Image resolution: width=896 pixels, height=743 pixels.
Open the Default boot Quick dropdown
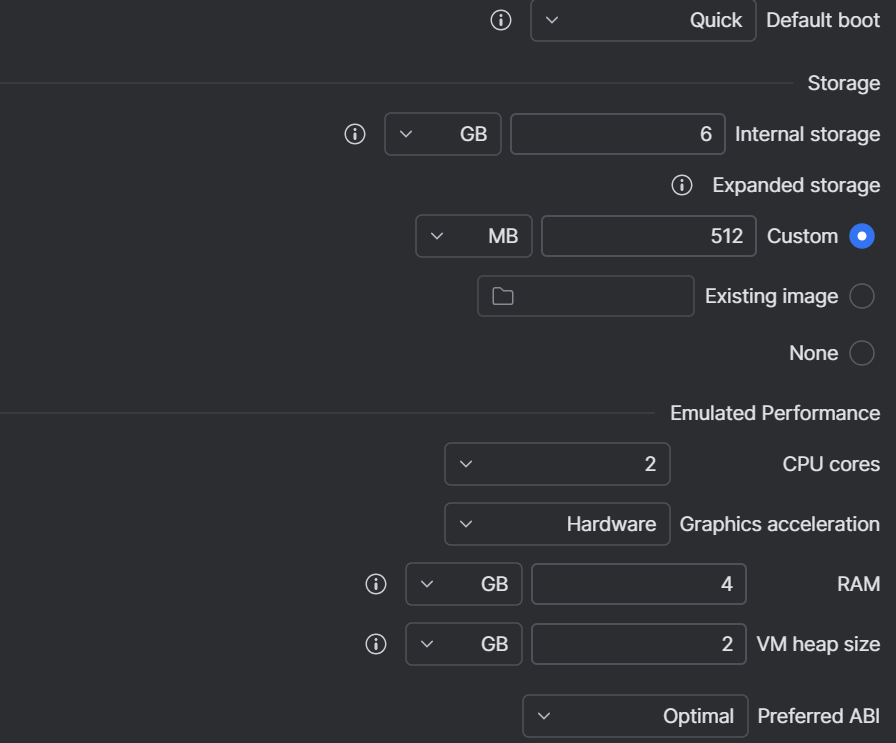[x=643, y=20]
